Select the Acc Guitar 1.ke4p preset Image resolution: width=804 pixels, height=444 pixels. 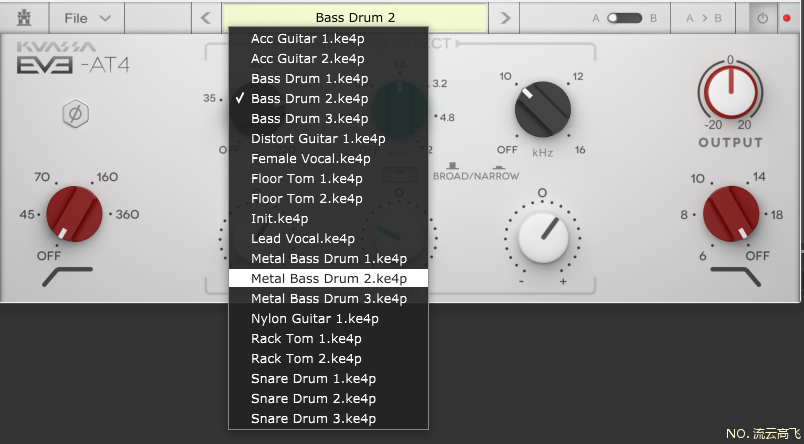coord(328,38)
